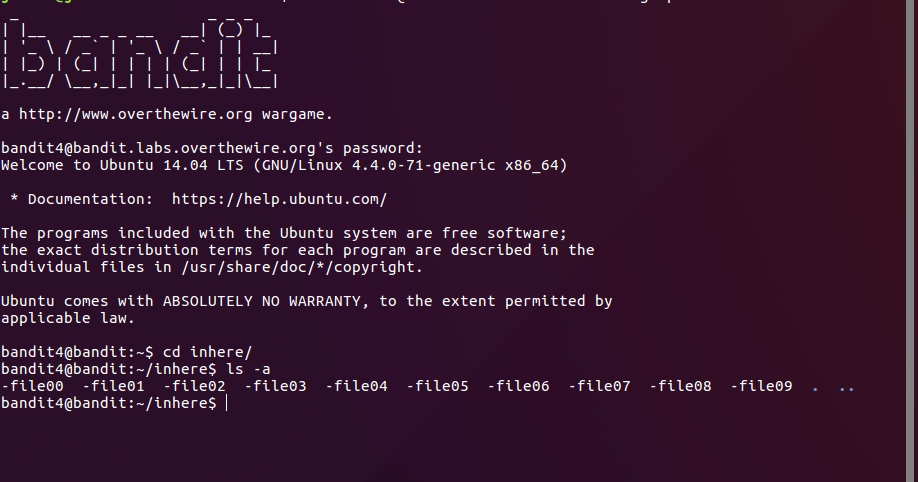
Task: Place cursor at the last empty prompt
Action: point(228,403)
